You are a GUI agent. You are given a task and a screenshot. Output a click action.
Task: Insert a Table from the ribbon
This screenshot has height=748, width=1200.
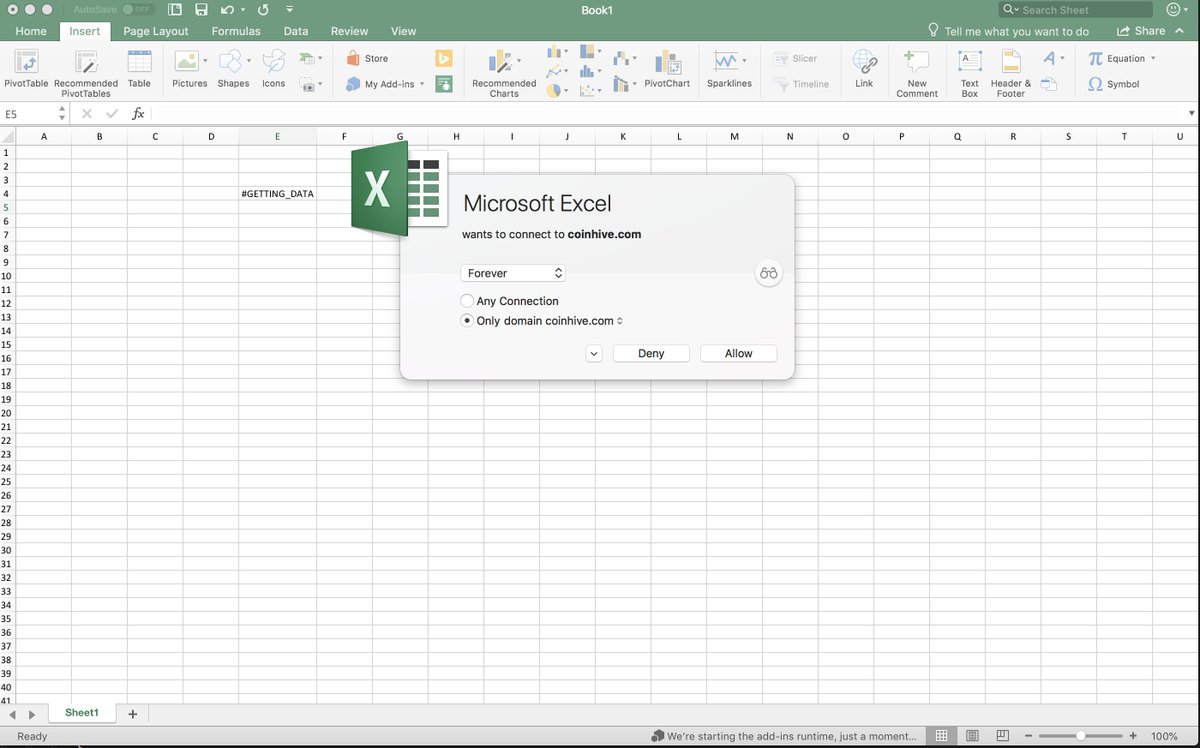point(139,70)
